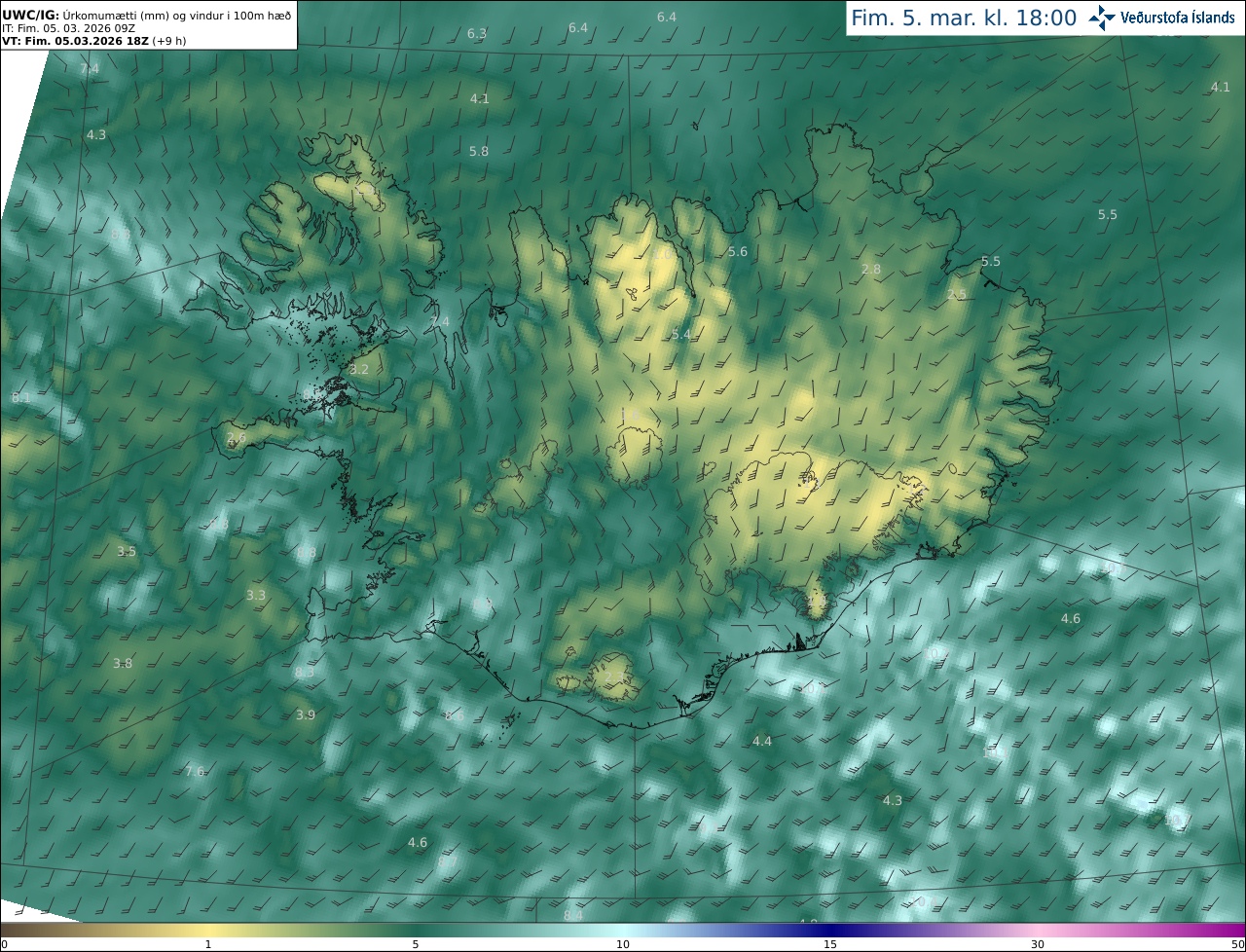Click the map value 3.3
This screenshot has height=952, width=1246.
click(x=256, y=595)
